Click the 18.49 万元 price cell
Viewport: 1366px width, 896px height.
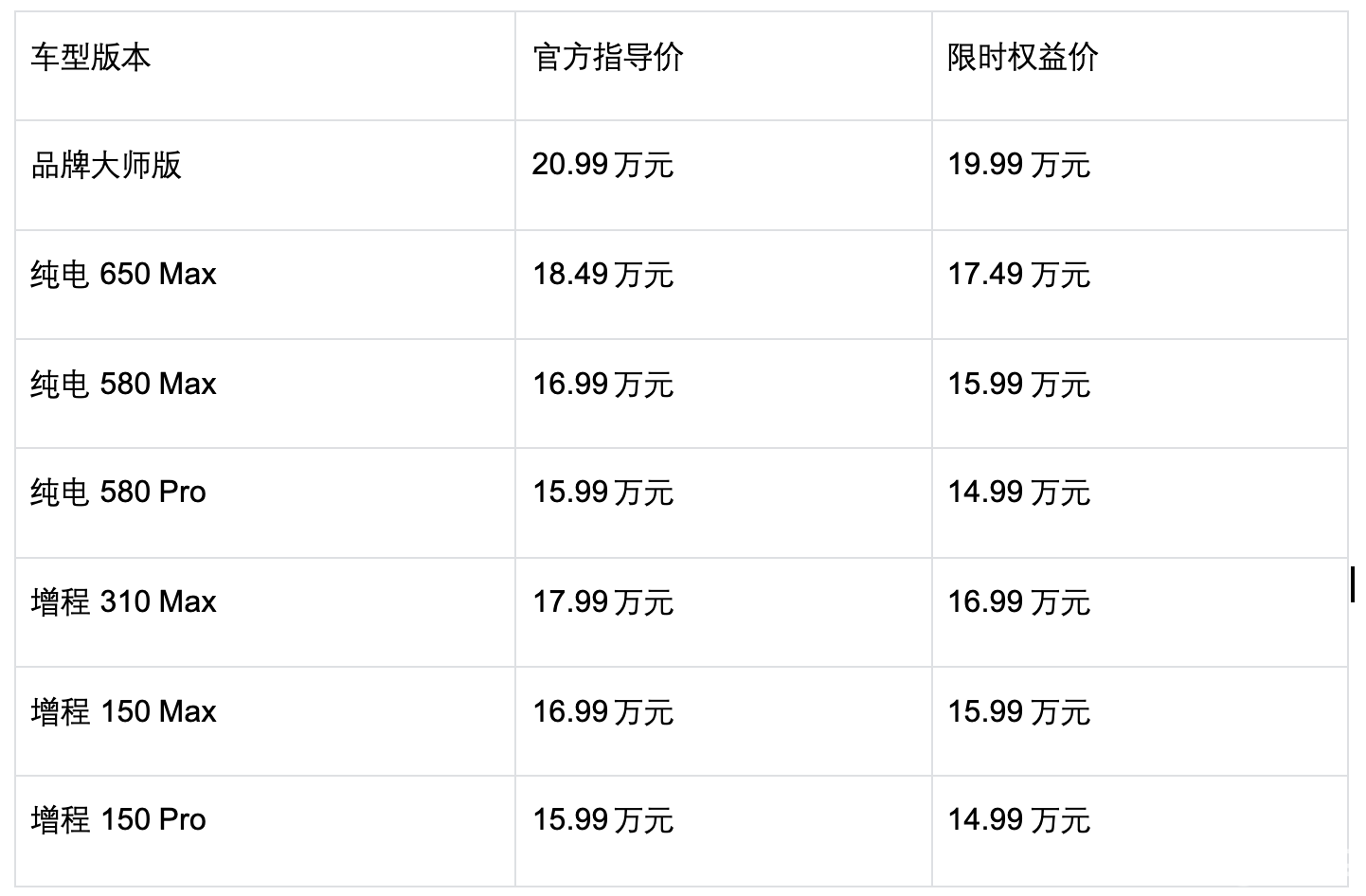tap(602, 275)
